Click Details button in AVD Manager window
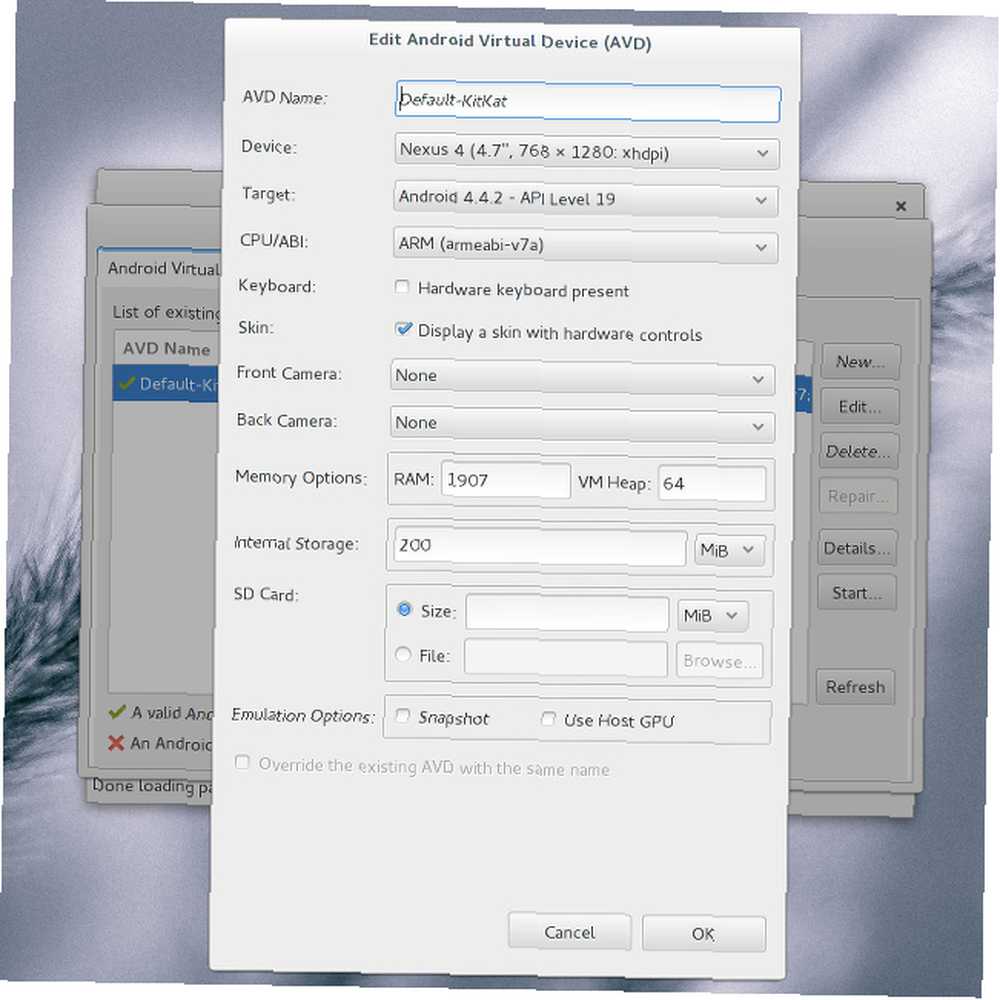 (x=857, y=548)
